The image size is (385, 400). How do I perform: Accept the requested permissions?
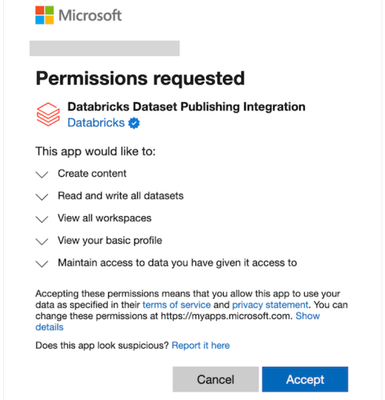[x=305, y=379]
